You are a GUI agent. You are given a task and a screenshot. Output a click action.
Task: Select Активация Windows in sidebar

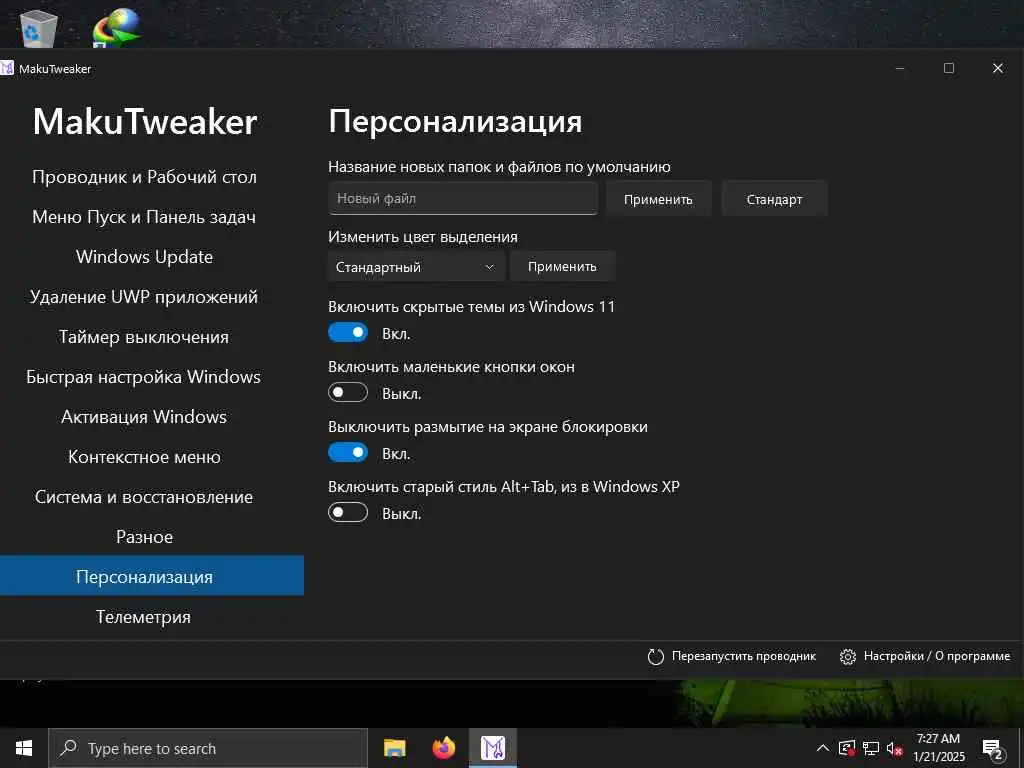tap(144, 417)
